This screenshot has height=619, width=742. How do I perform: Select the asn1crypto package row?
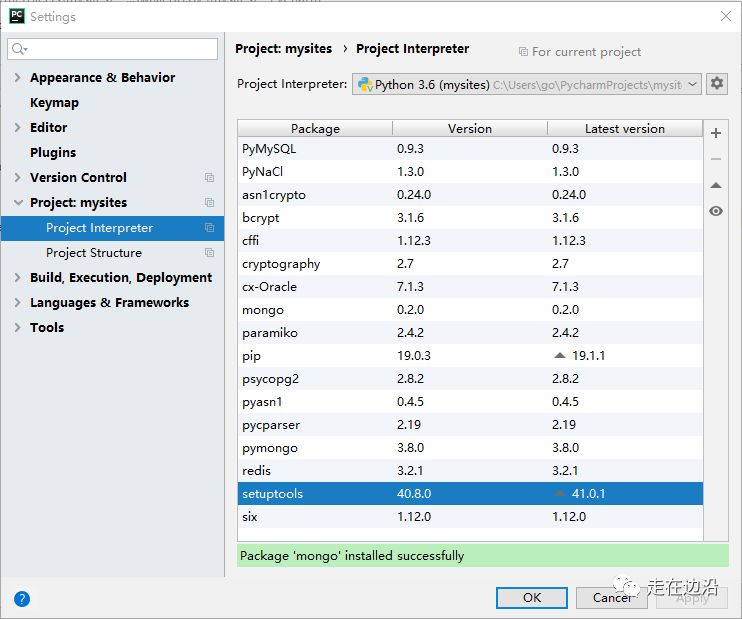pyautogui.click(x=470, y=195)
